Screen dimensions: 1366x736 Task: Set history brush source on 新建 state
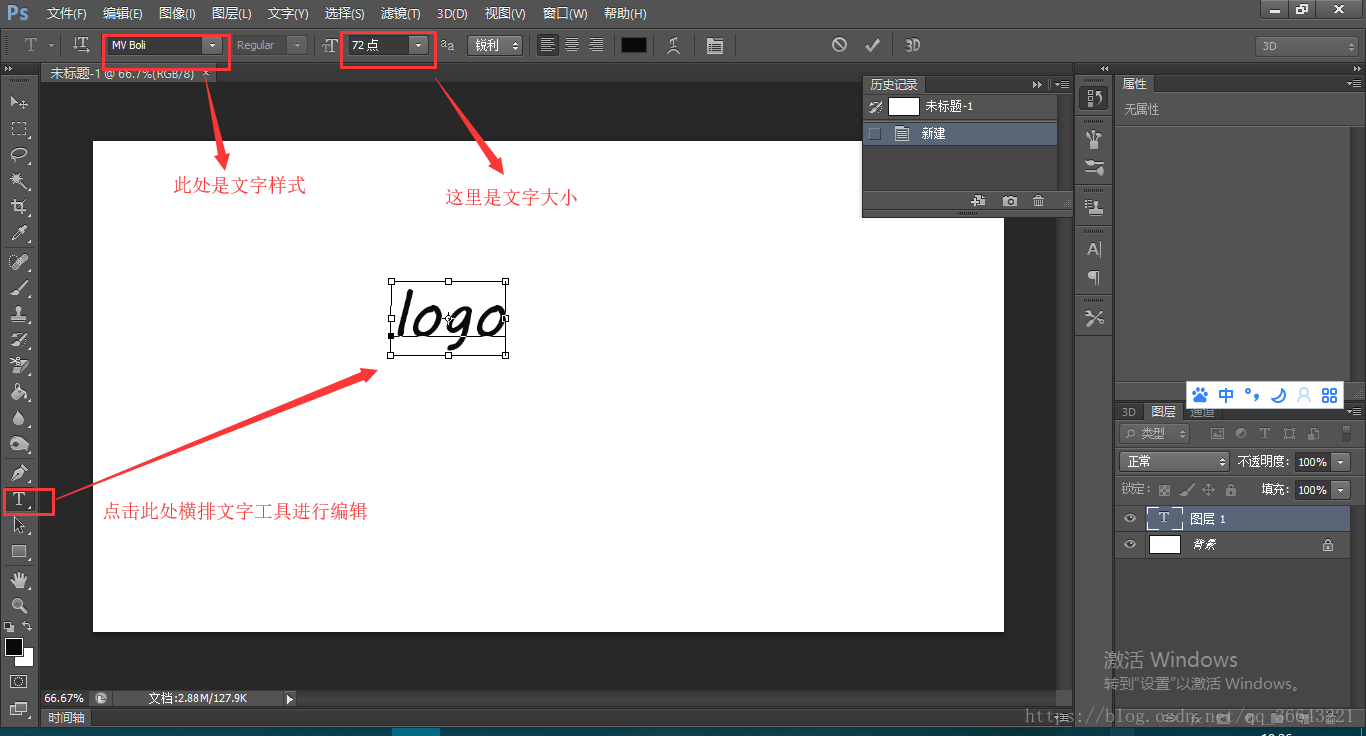tap(875, 133)
